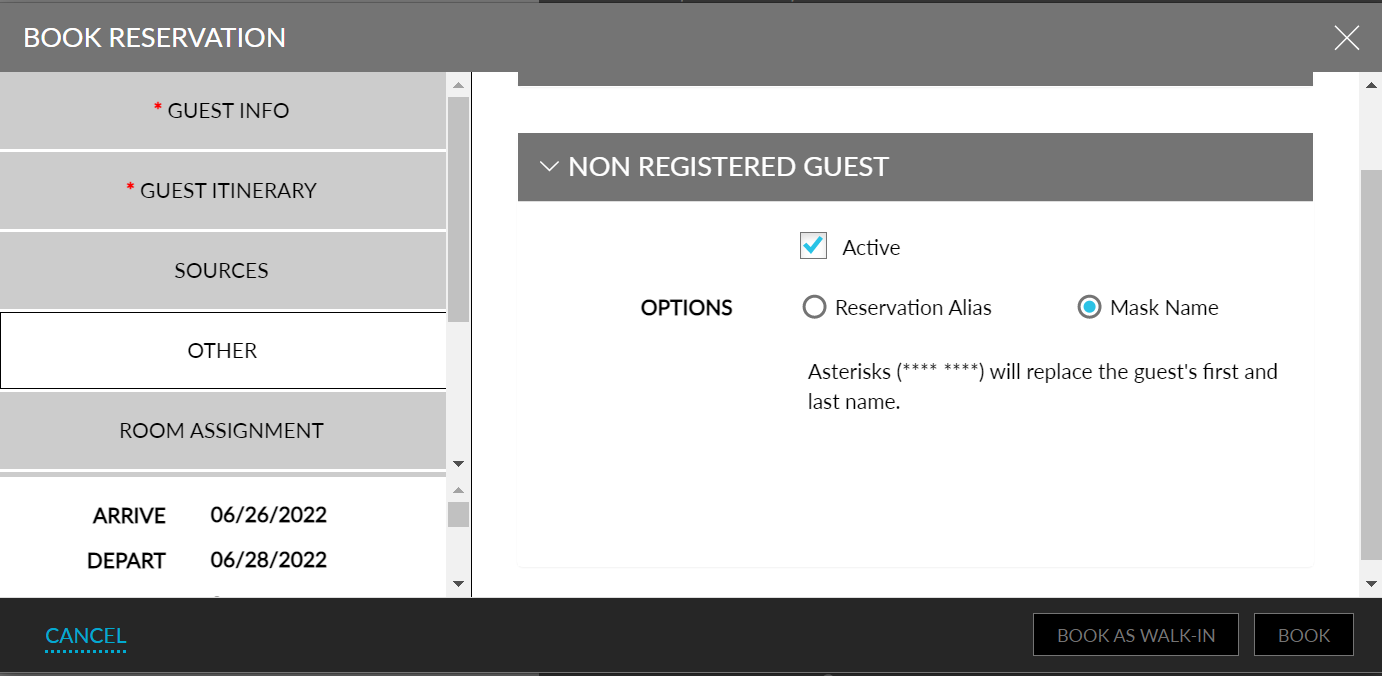Click the ARRIVE date 06/26/2022
This screenshot has width=1382, height=676.
(268, 515)
